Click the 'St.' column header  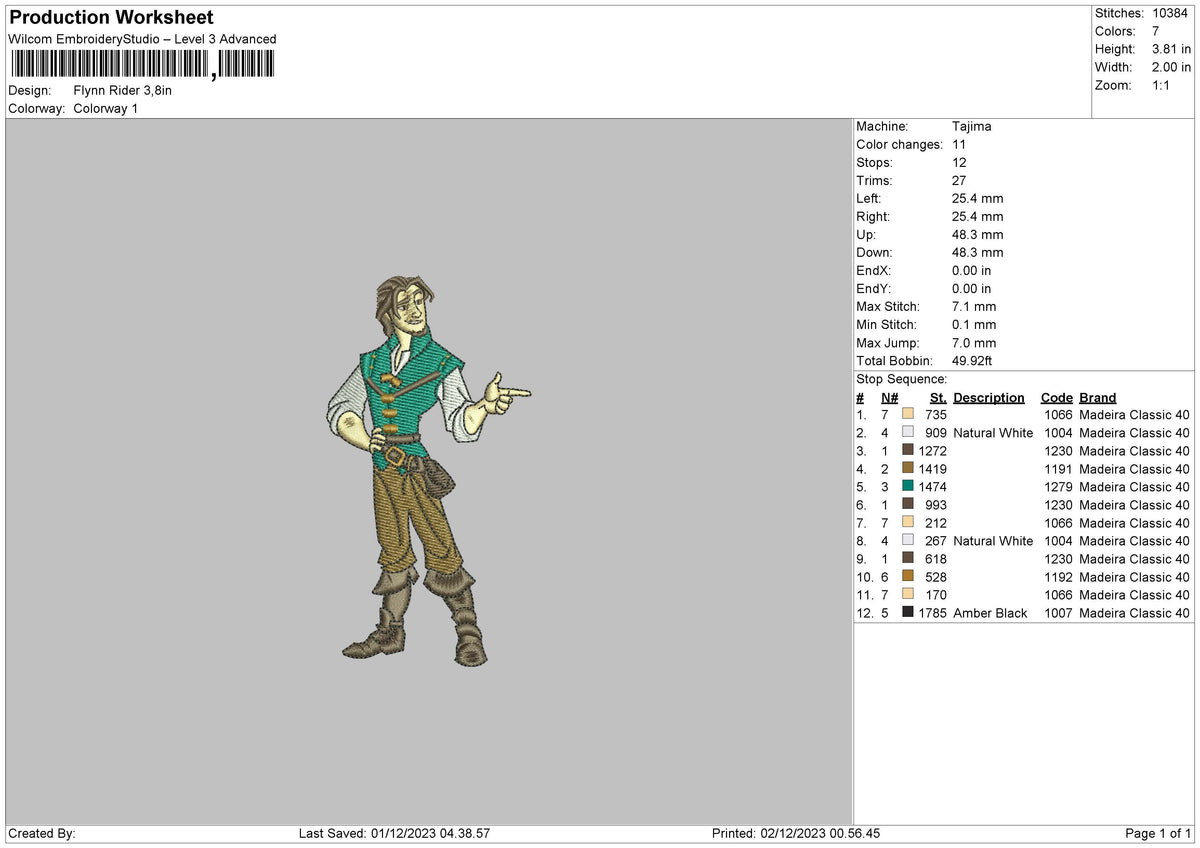pos(938,398)
